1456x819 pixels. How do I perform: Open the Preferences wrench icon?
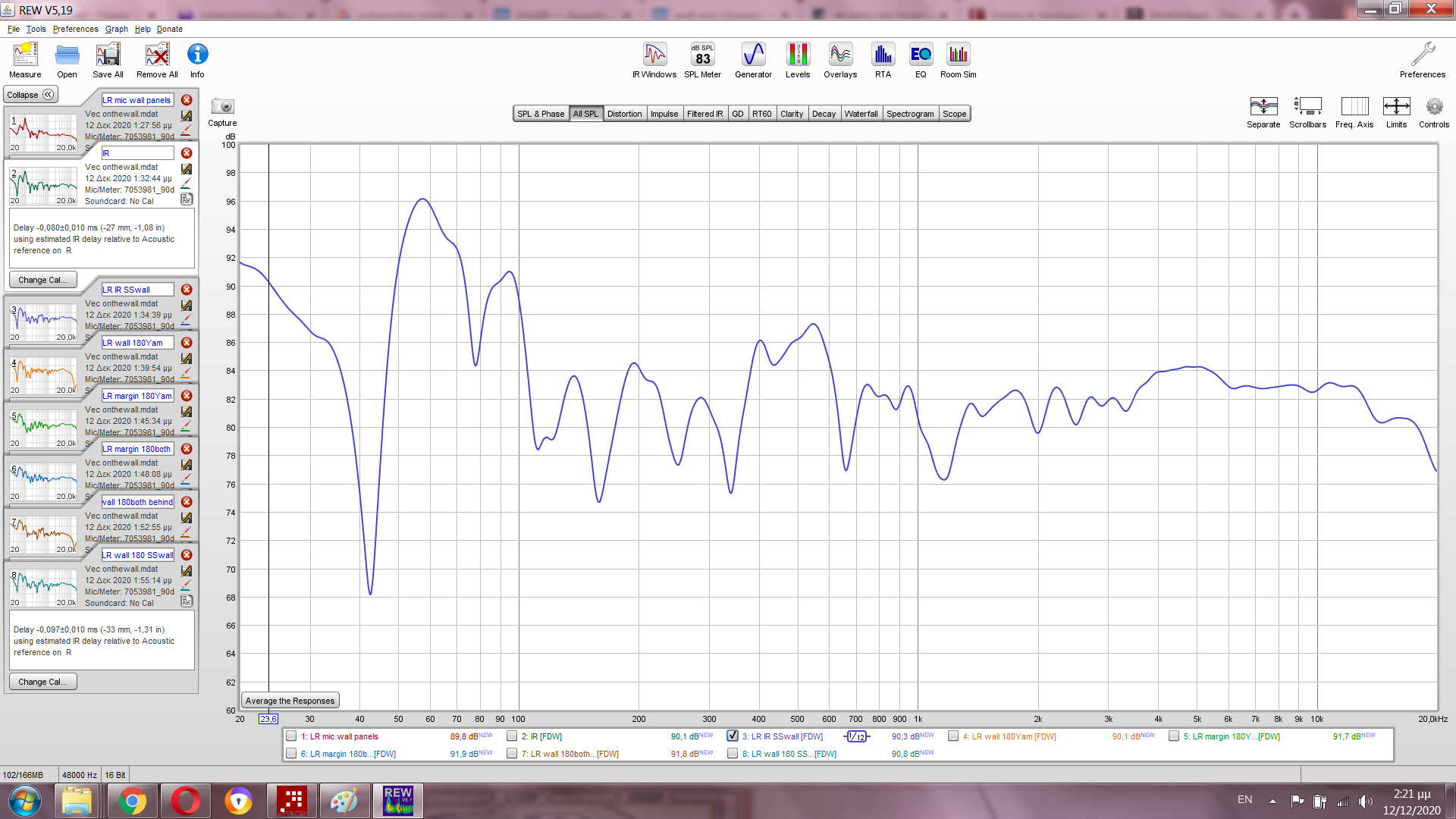[x=1423, y=60]
